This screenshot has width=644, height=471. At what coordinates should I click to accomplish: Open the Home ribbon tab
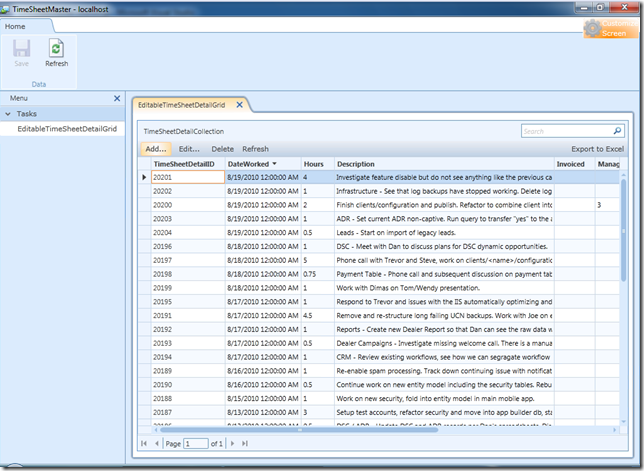click(x=15, y=26)
